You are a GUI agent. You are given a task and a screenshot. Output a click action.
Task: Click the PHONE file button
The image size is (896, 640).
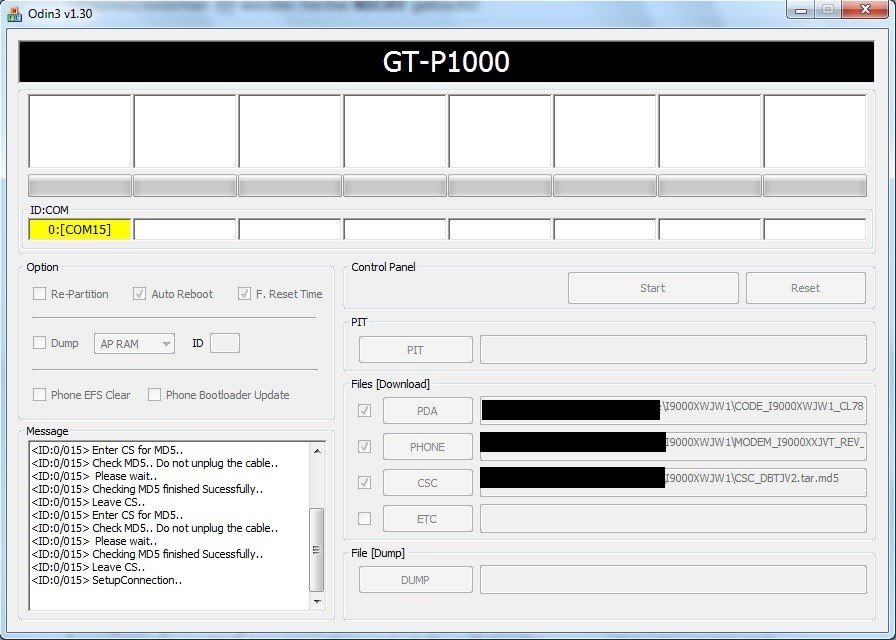click(427, 446)
